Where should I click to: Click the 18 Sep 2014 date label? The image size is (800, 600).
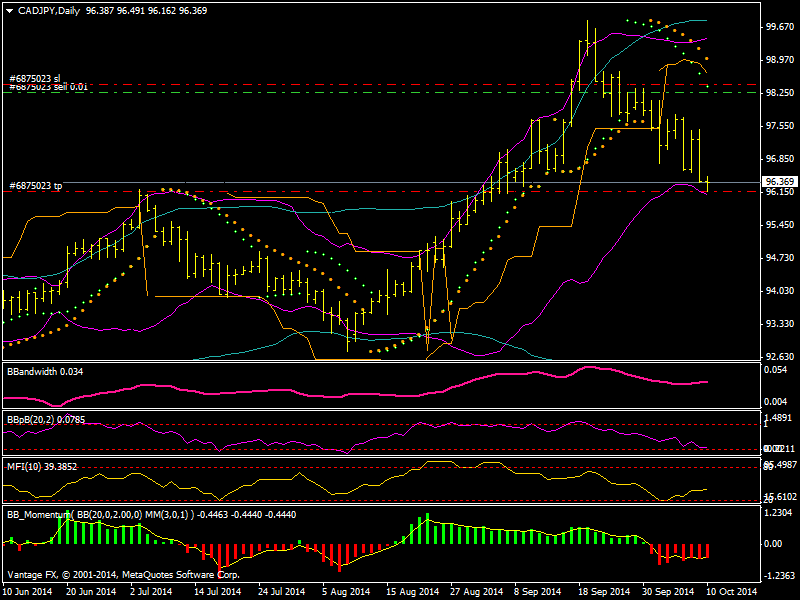point(604,591)
